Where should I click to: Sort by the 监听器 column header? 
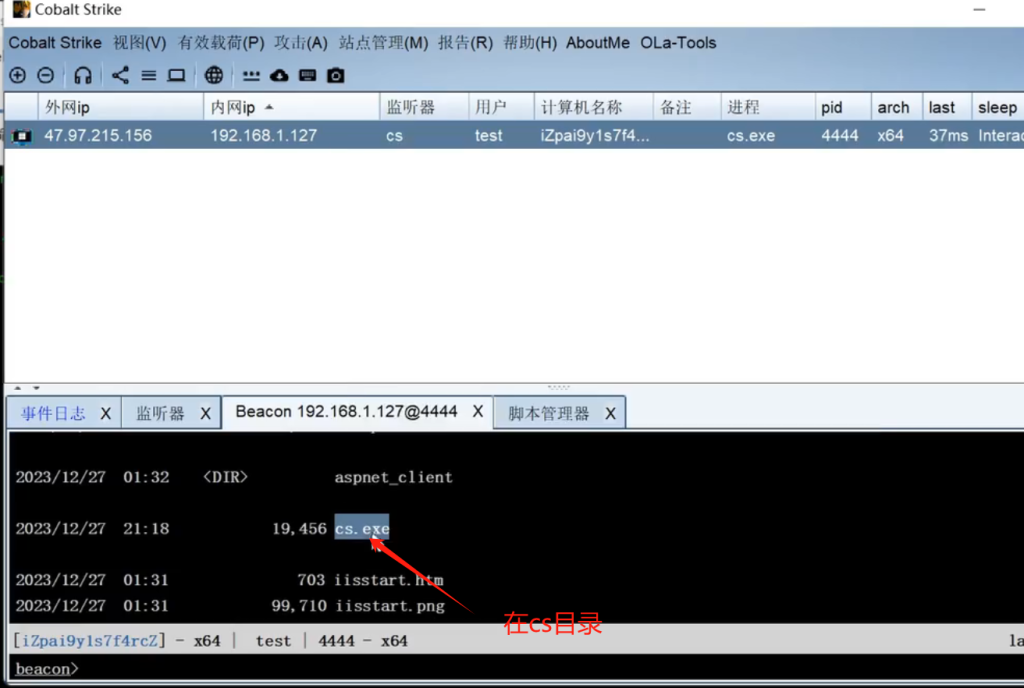click(x=424, y=107)
